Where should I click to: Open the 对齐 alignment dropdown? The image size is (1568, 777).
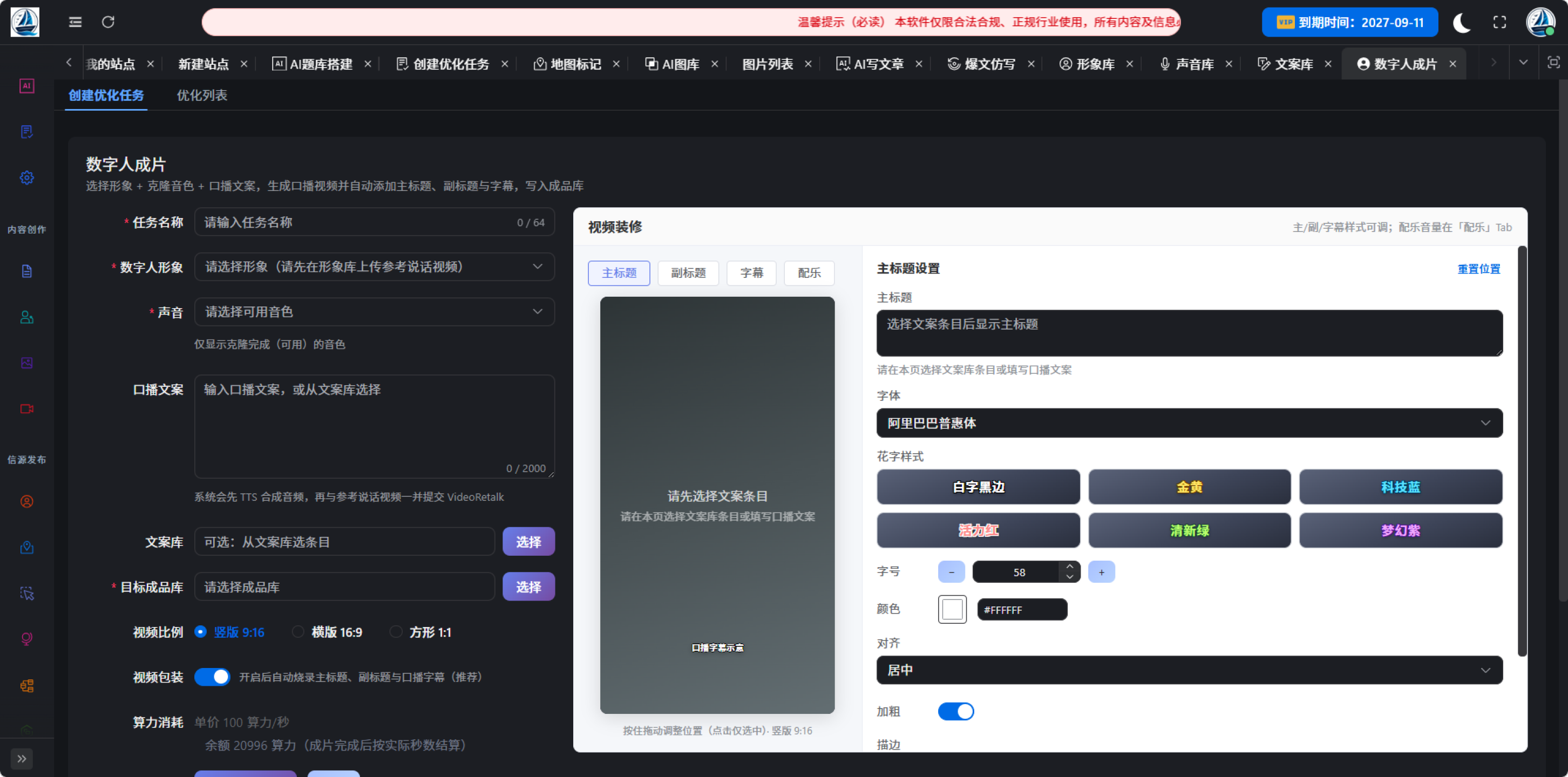pyautogui.click(x=1190, y=670)
